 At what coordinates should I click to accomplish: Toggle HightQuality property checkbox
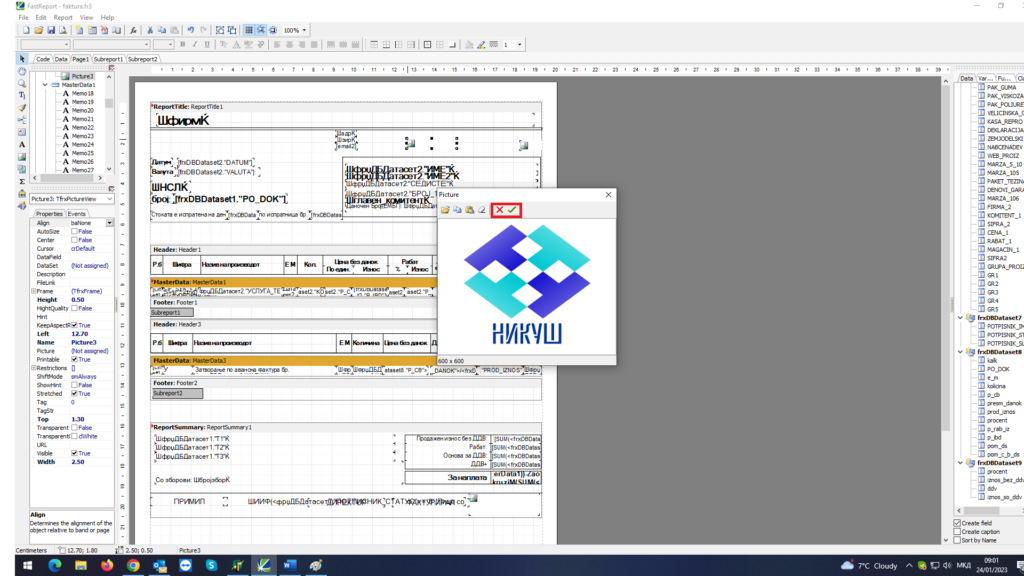[x=74, y=308]
